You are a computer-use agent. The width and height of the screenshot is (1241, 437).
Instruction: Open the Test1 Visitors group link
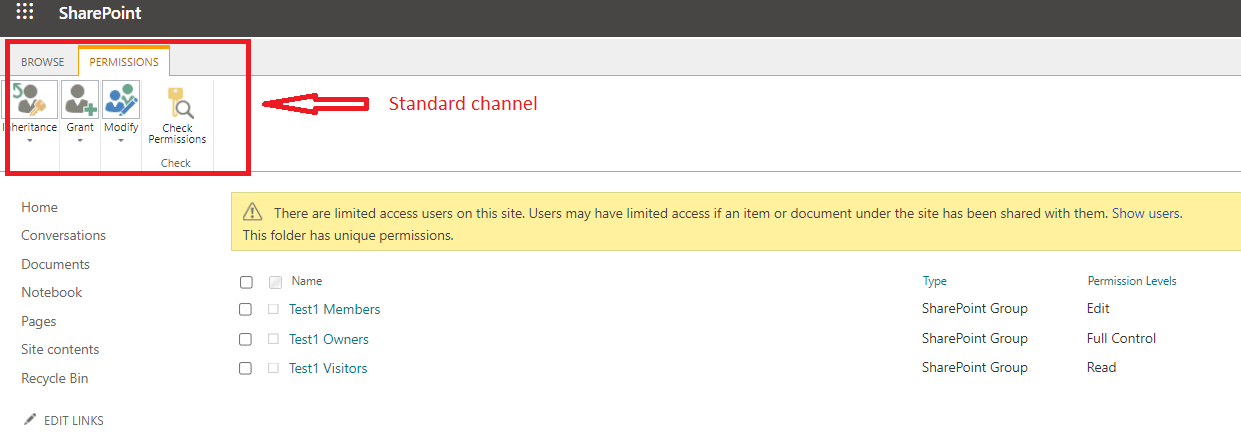328,368
